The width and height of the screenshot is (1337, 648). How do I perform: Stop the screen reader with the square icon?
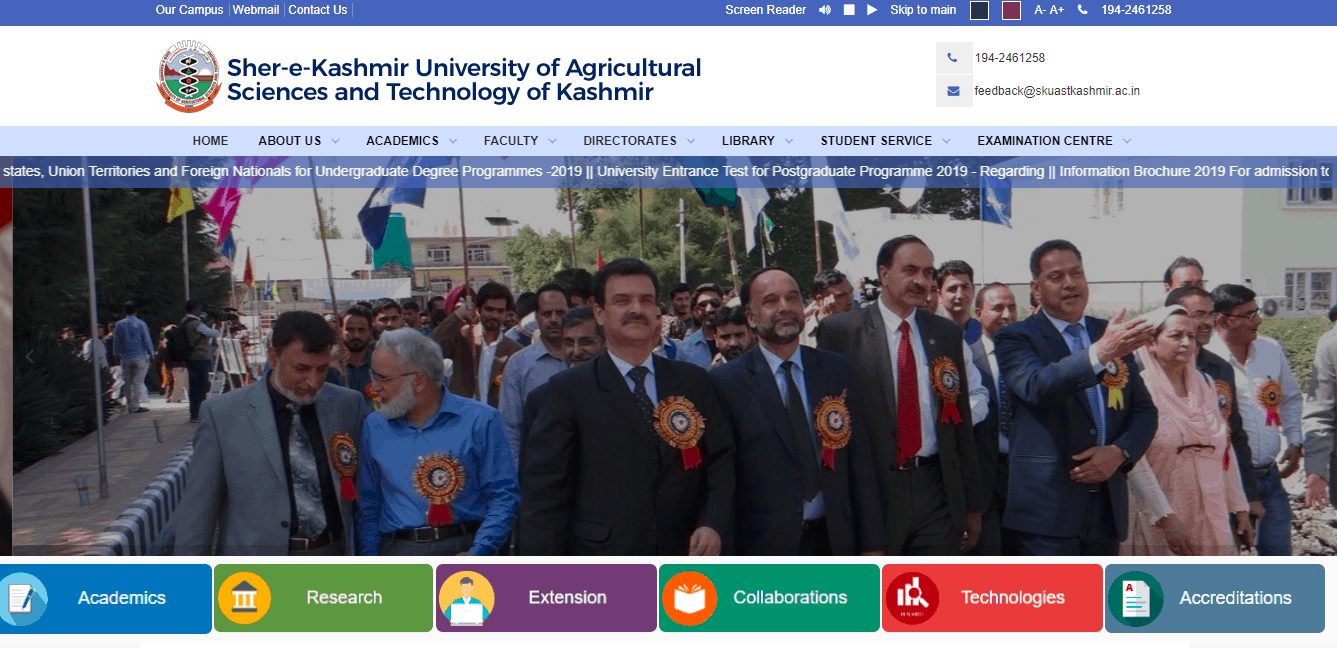[x=849, y=10]
